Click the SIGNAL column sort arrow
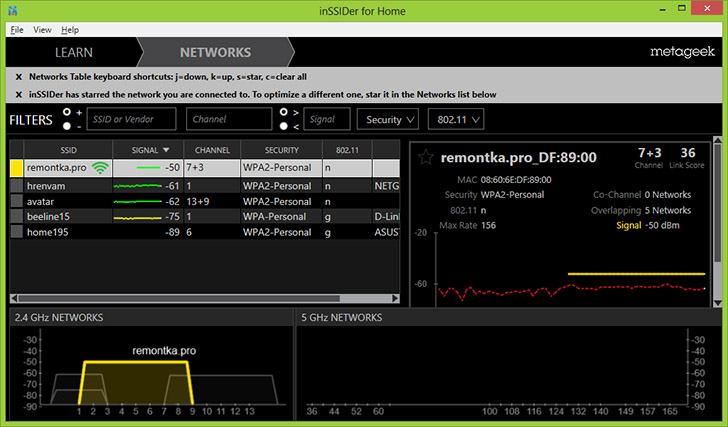The height and width of the screenshot is (427, 728). pos(165,150)
